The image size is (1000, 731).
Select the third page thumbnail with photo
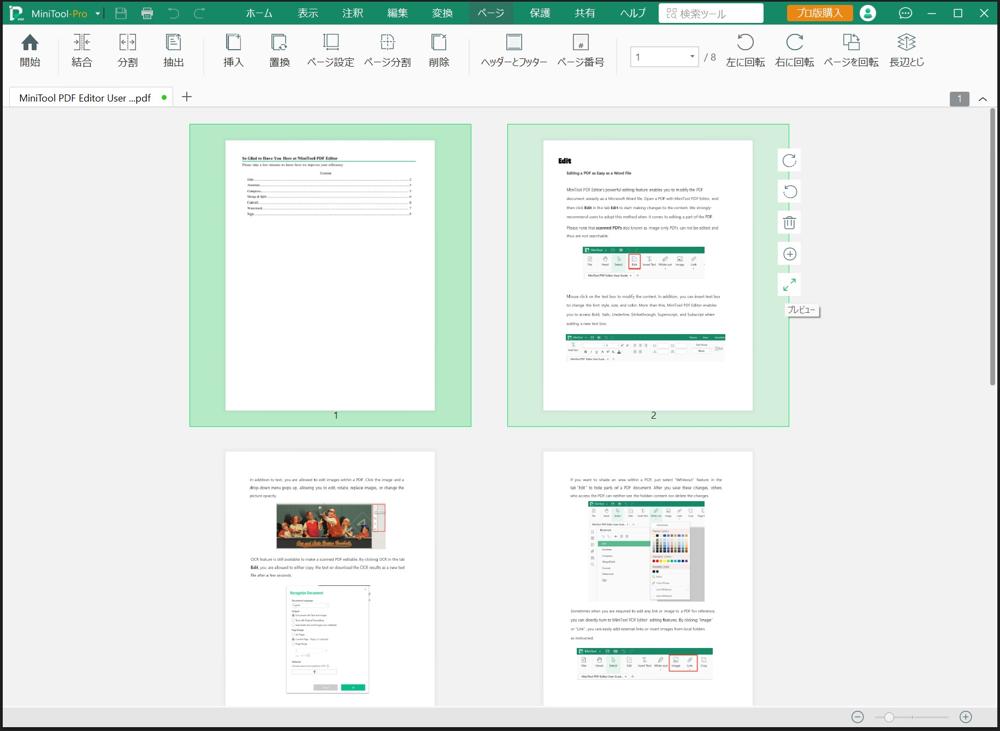(330, 579)
